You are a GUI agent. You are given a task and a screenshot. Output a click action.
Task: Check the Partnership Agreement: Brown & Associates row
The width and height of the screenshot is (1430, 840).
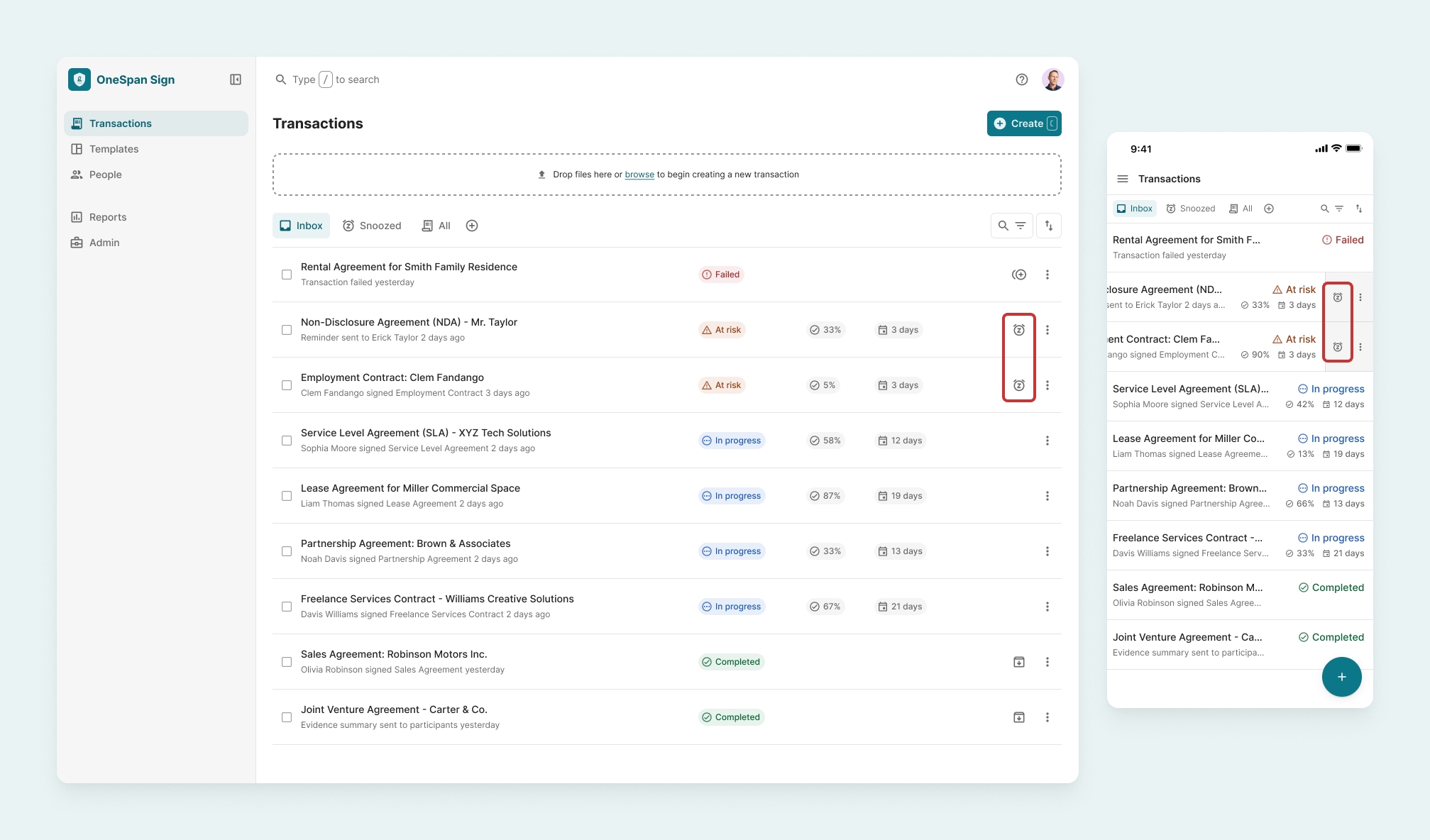point(287,551)
